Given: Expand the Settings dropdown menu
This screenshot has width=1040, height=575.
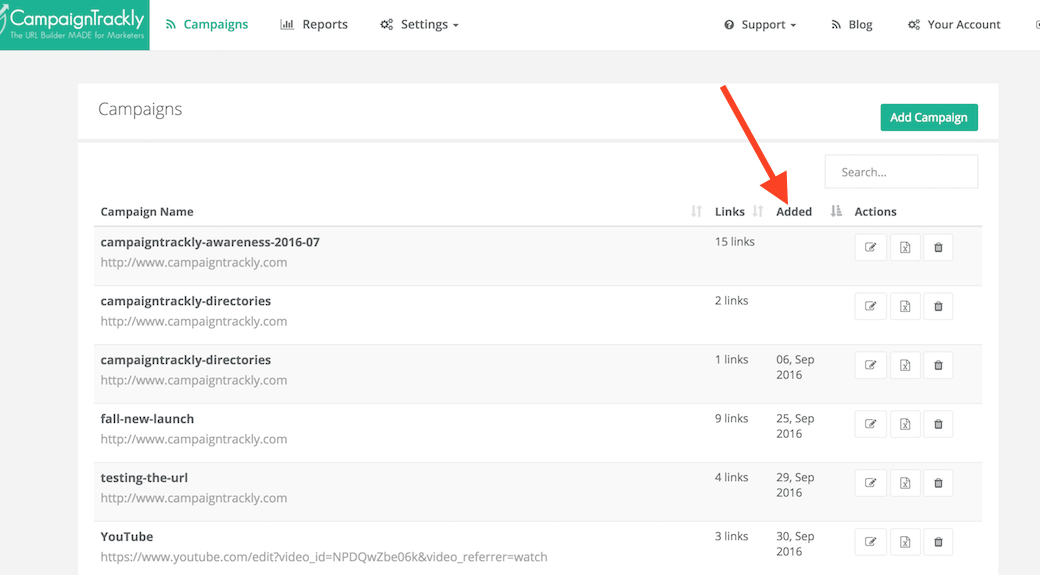Looking at the screenshot, I should (420, 25).
